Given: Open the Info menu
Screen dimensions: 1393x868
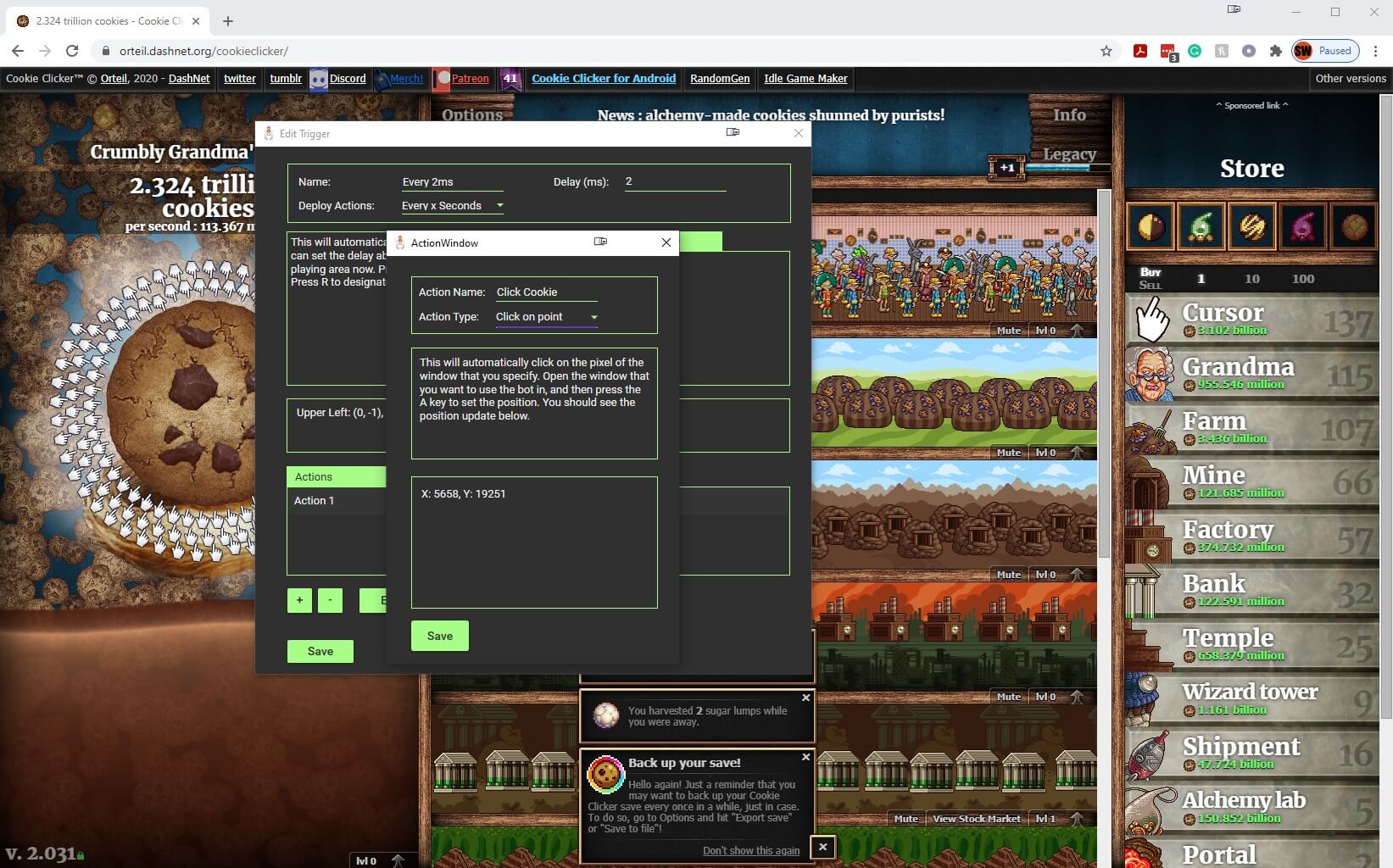Looking at the screenshot, I should tap(1069, 114).
